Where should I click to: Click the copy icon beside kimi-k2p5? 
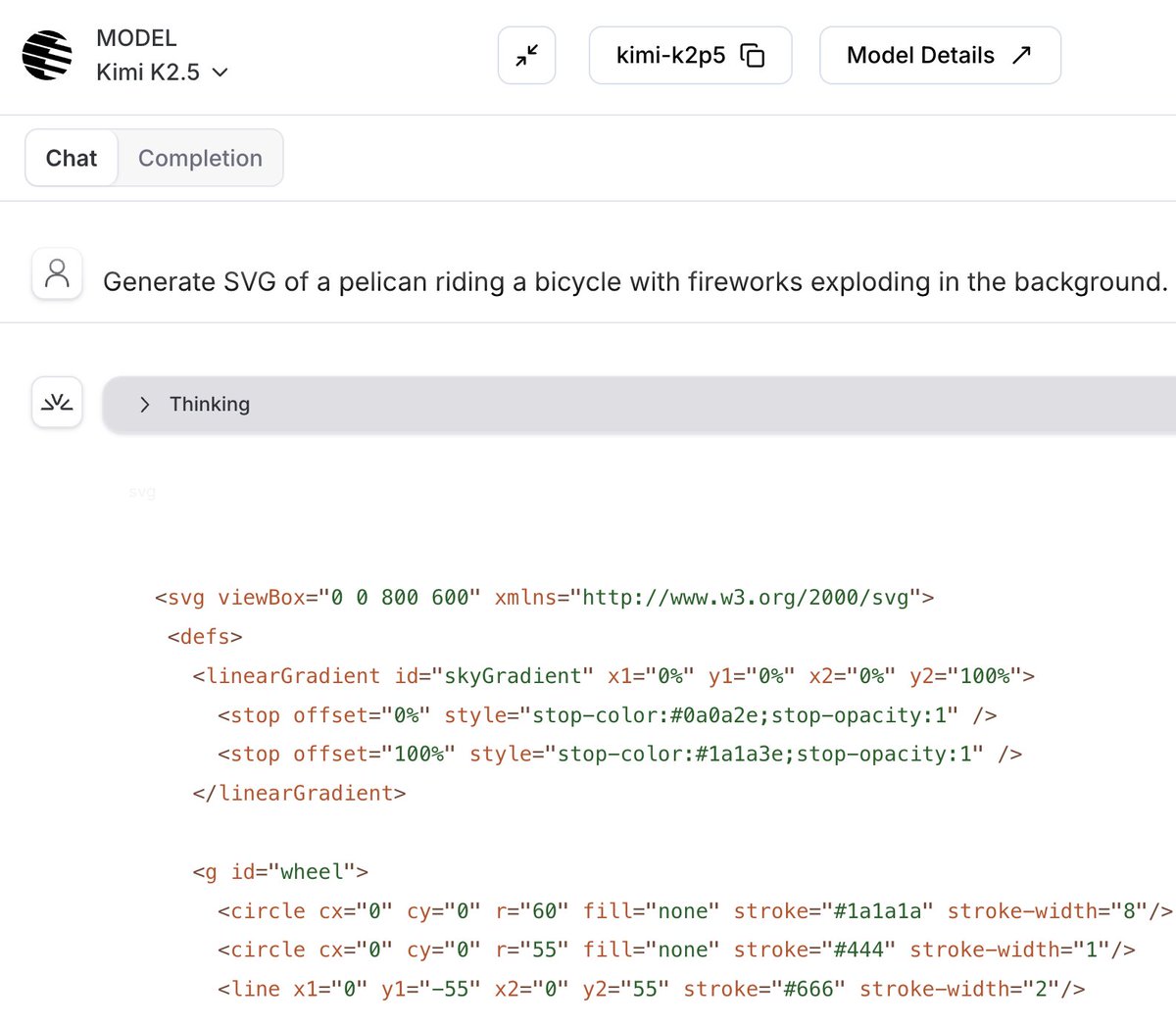tap(753, 56)
